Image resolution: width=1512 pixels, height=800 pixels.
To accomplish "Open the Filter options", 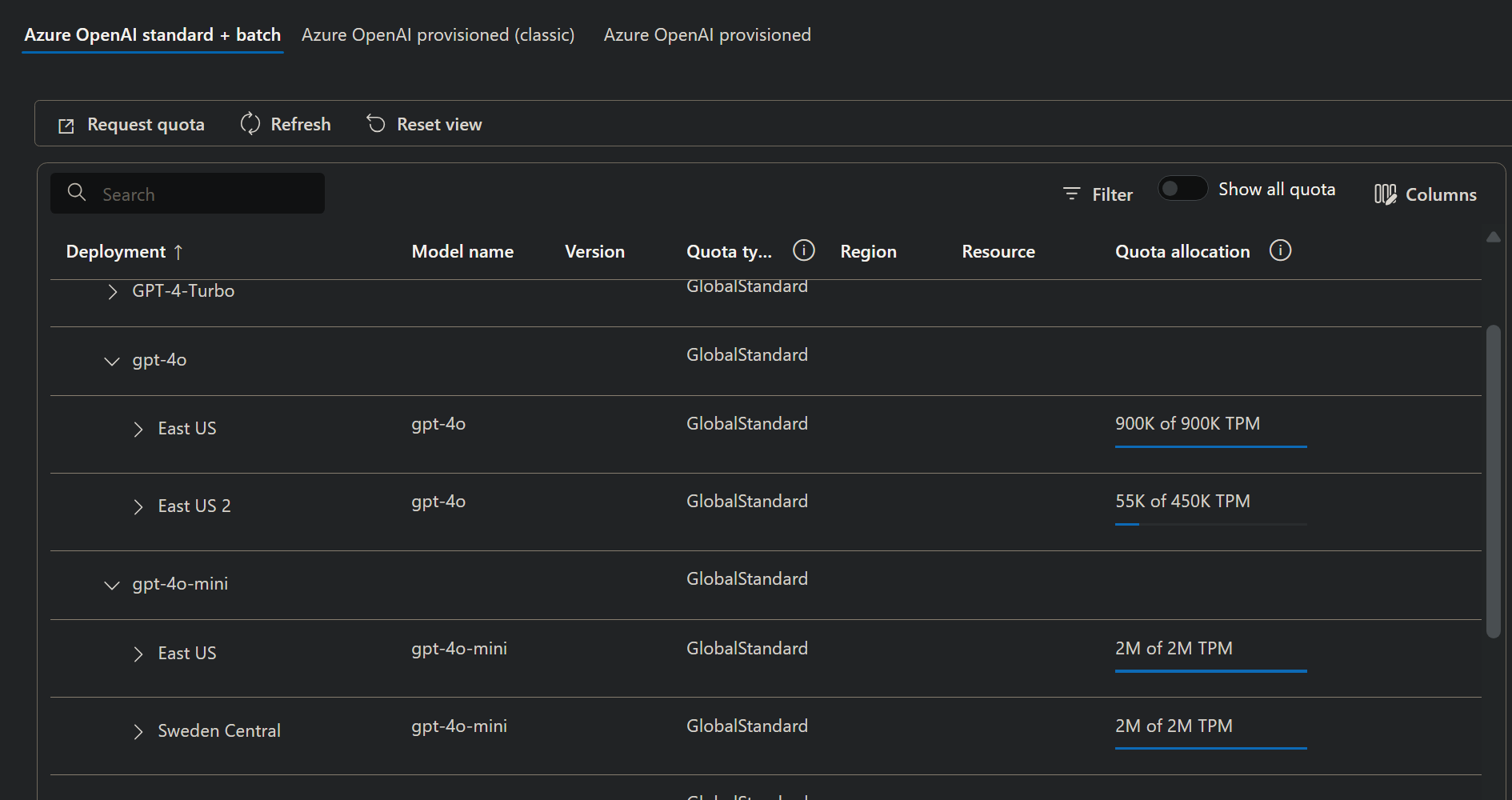I will click(1098, 194).
